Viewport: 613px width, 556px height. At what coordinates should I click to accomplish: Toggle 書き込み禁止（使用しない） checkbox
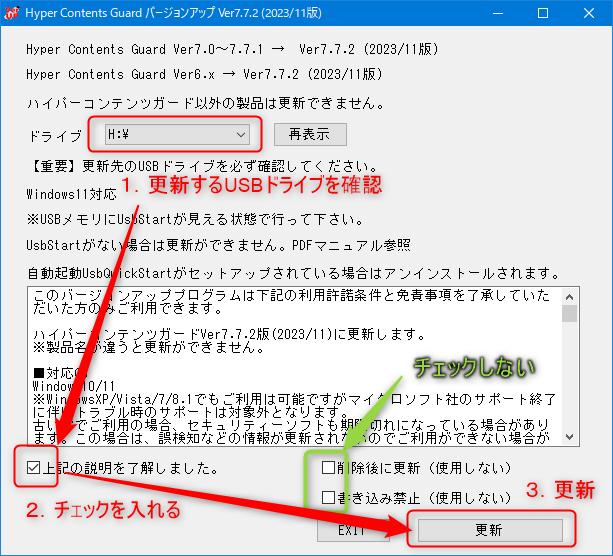coord(328,497)
